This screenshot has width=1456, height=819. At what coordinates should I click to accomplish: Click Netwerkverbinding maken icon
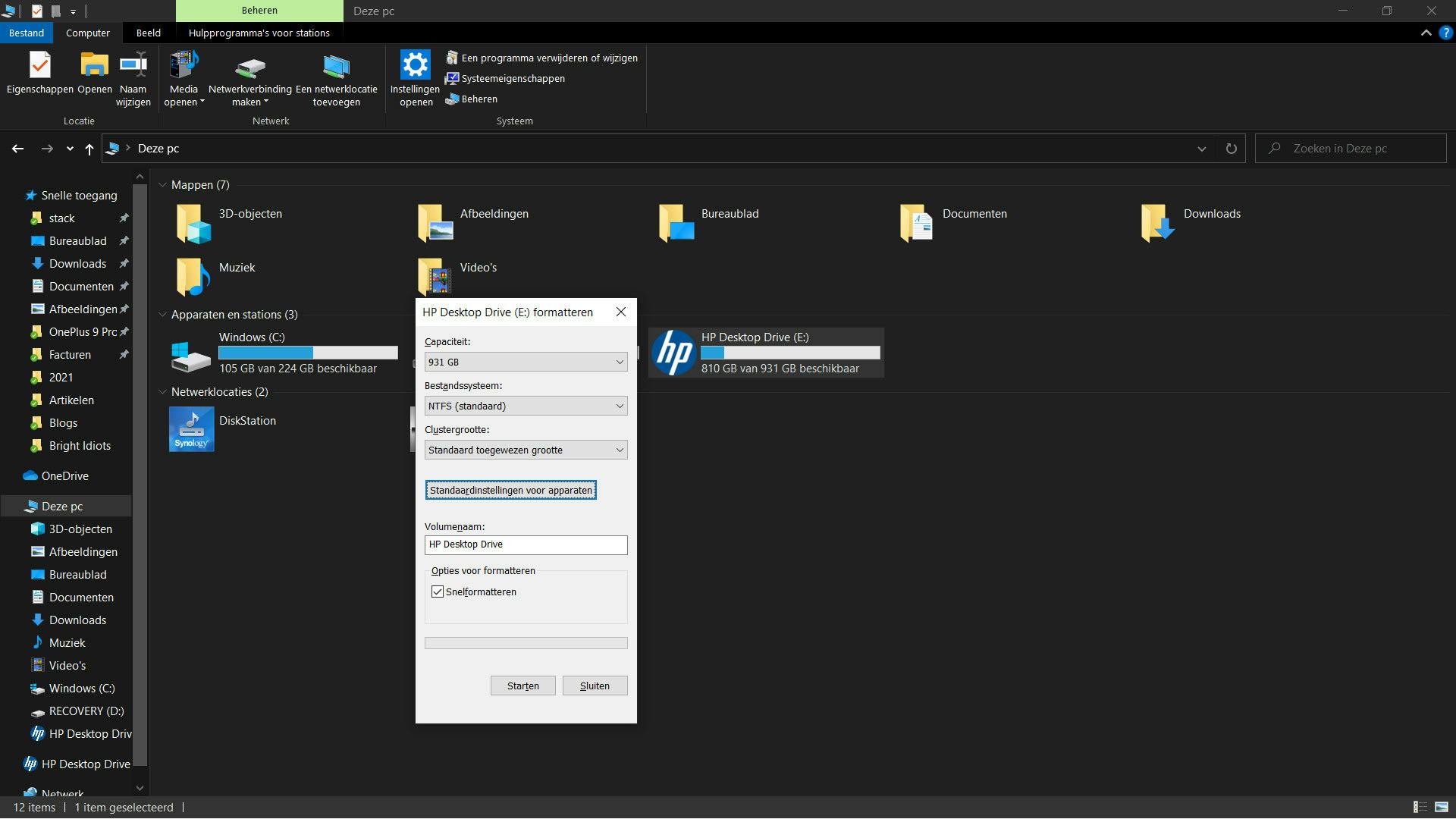coord(249,67)
